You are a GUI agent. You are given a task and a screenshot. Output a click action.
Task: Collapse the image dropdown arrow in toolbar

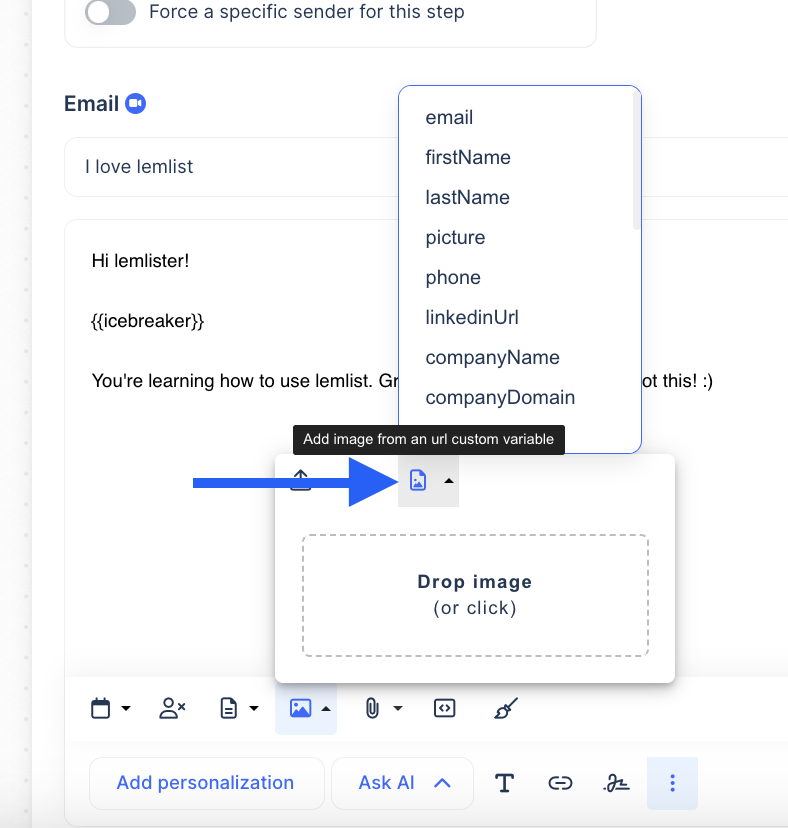tap(326, 709)
